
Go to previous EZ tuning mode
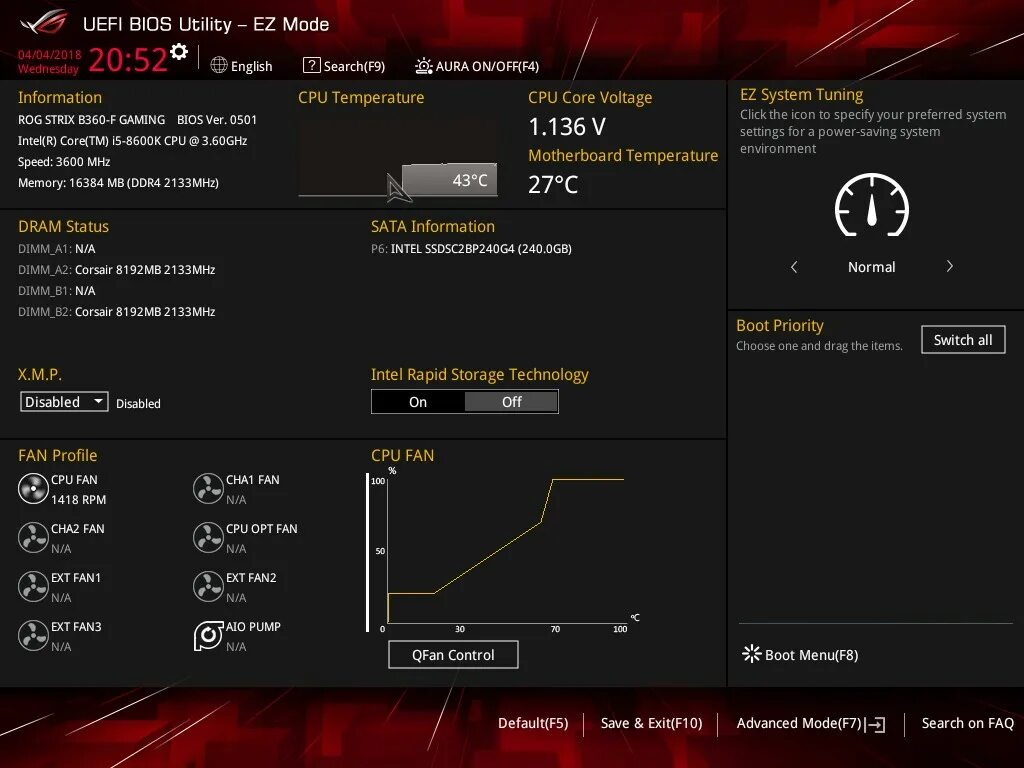794,267
